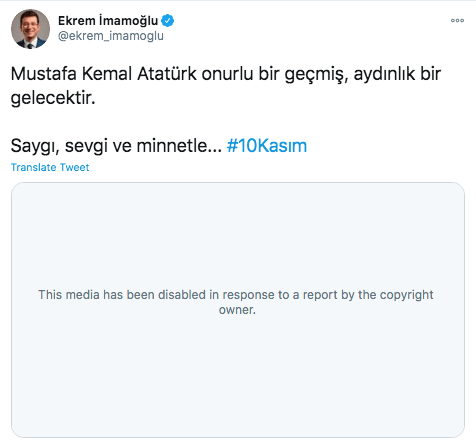Open the tweet's three-dot more options menu
476x446 pixels.
click(457, 20)
